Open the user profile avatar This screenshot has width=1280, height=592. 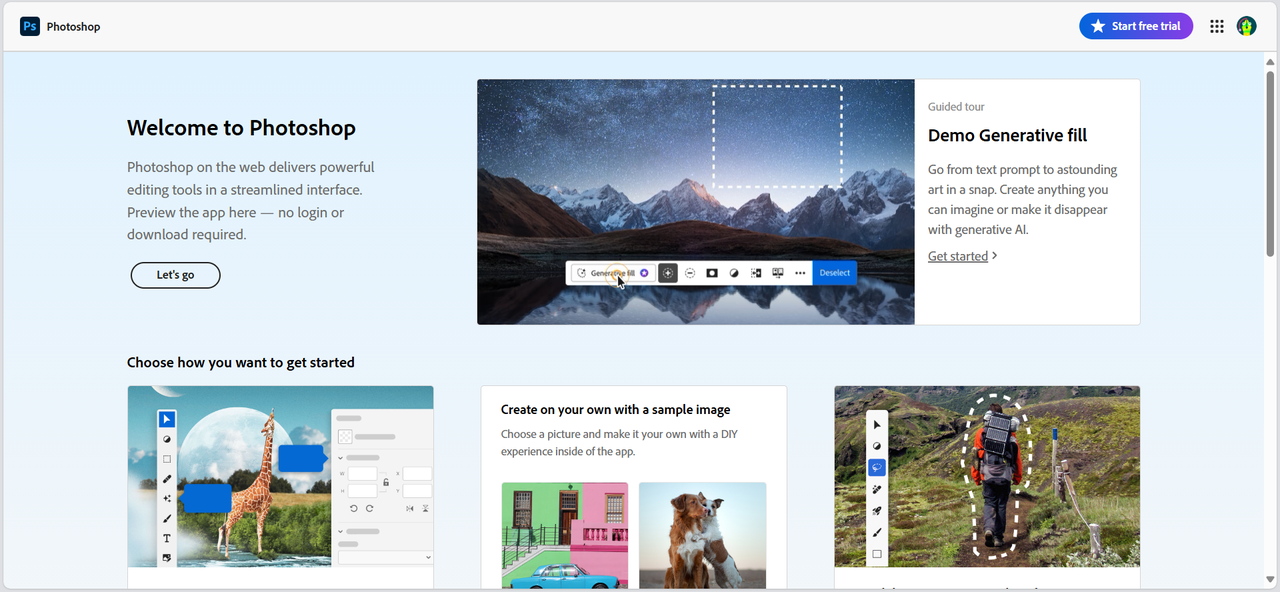1246,26
